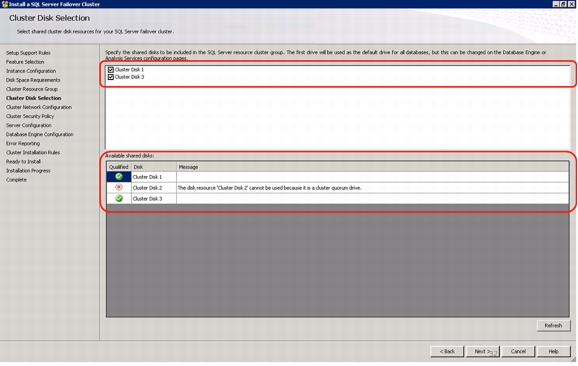Image resolution: width=578 pixels, height=366 pixels.
Task: Select the Complete step in the sidebar
Action: pos(16,180)
